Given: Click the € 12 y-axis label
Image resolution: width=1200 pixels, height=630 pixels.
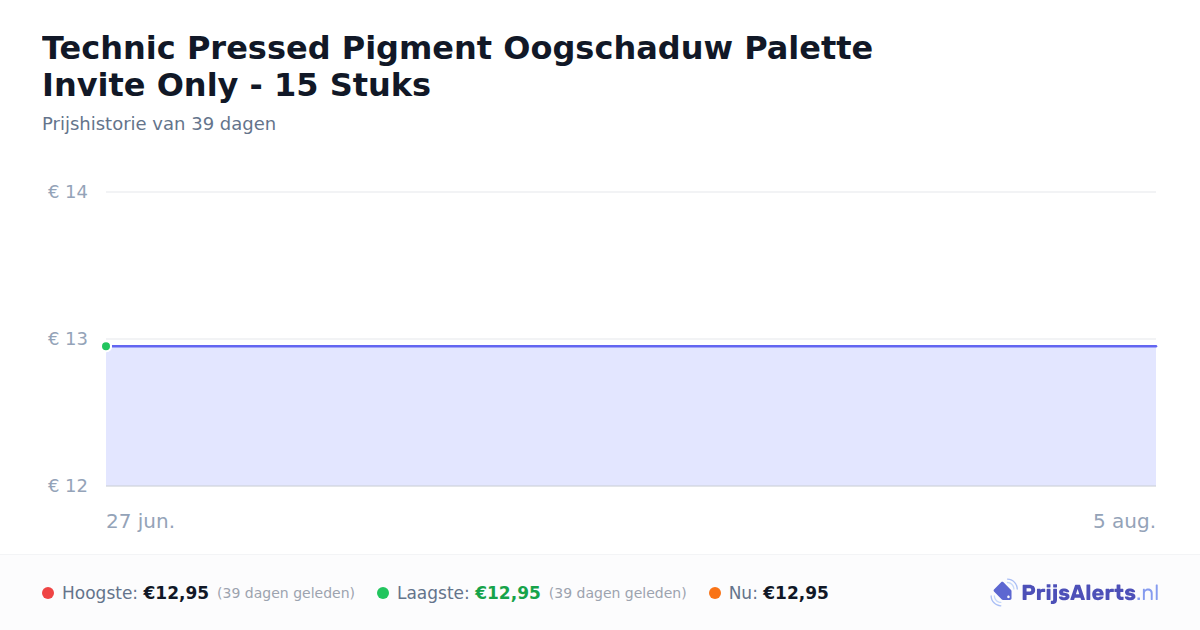Looking at the screenshot, I should pyautogui.click(x=68, y=486).
